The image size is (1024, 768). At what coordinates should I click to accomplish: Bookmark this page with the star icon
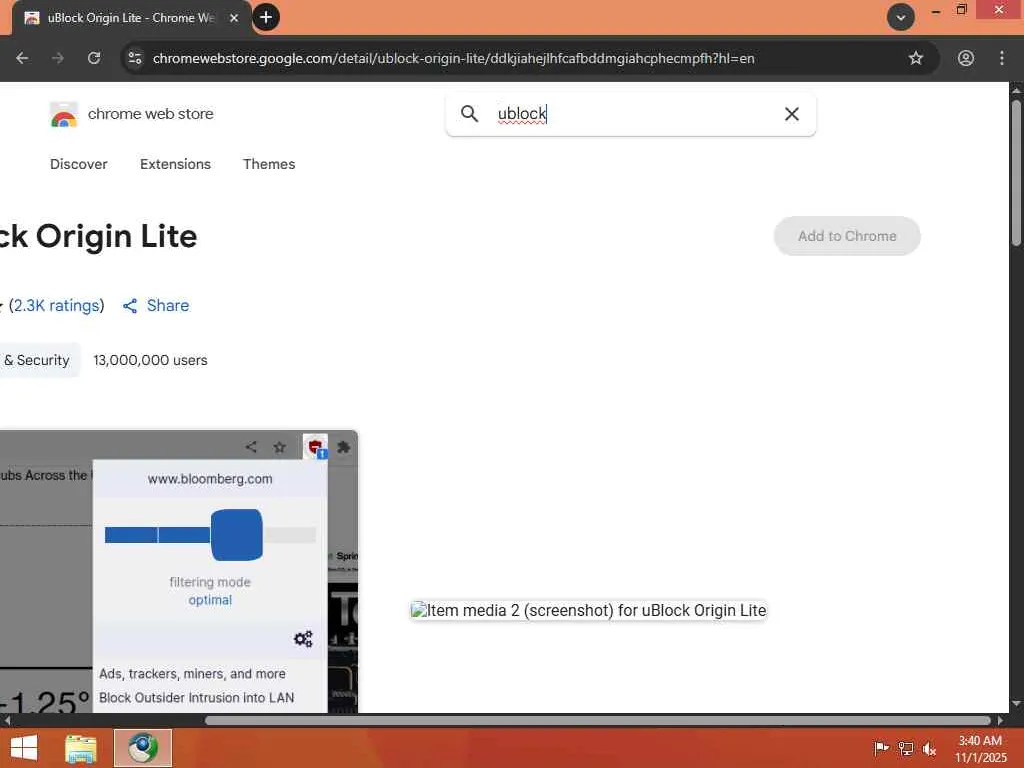916,58
